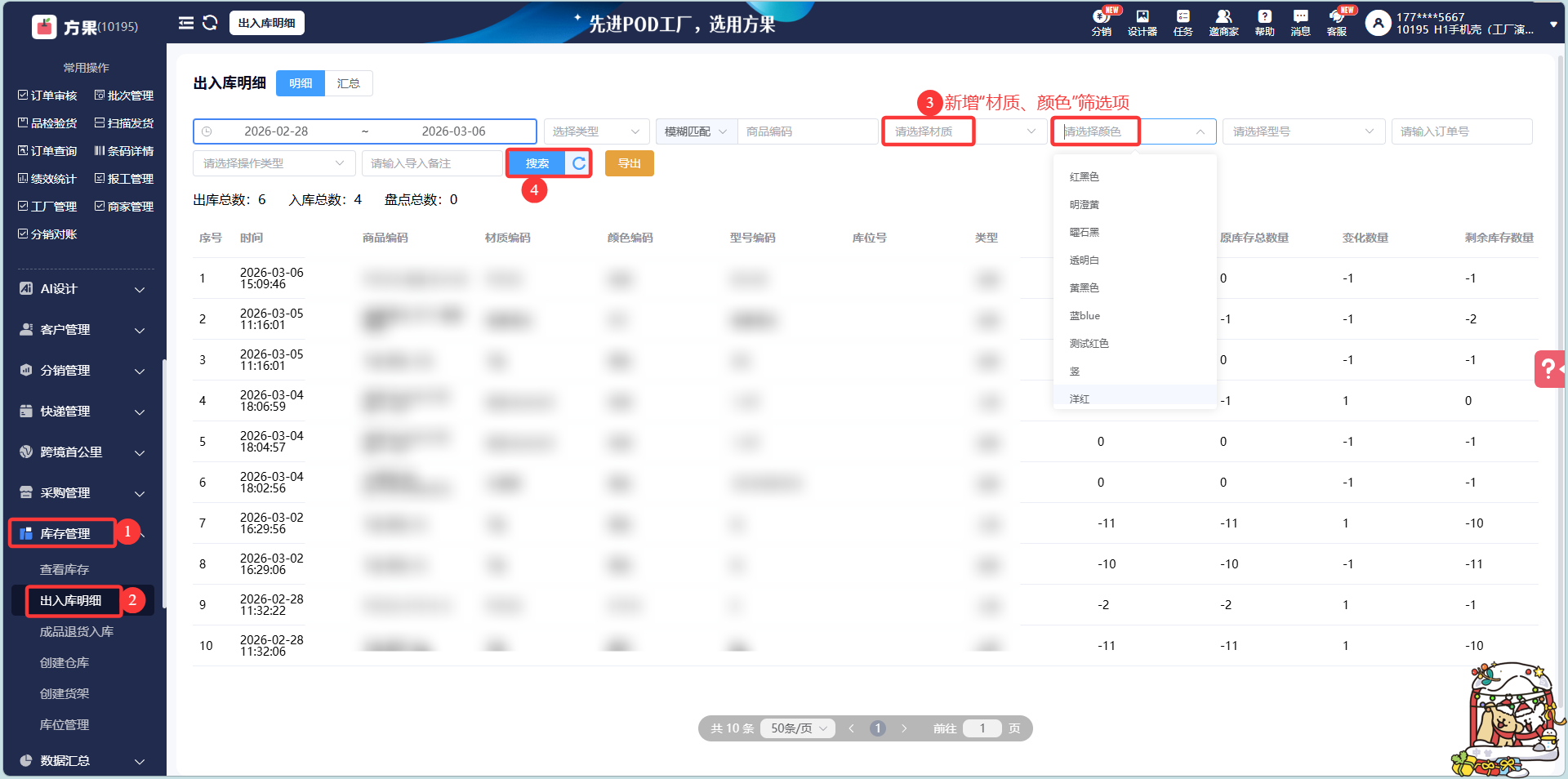Select the 出入库明细 page tab in header
The image size is (1568, 779).
point(267,23)
